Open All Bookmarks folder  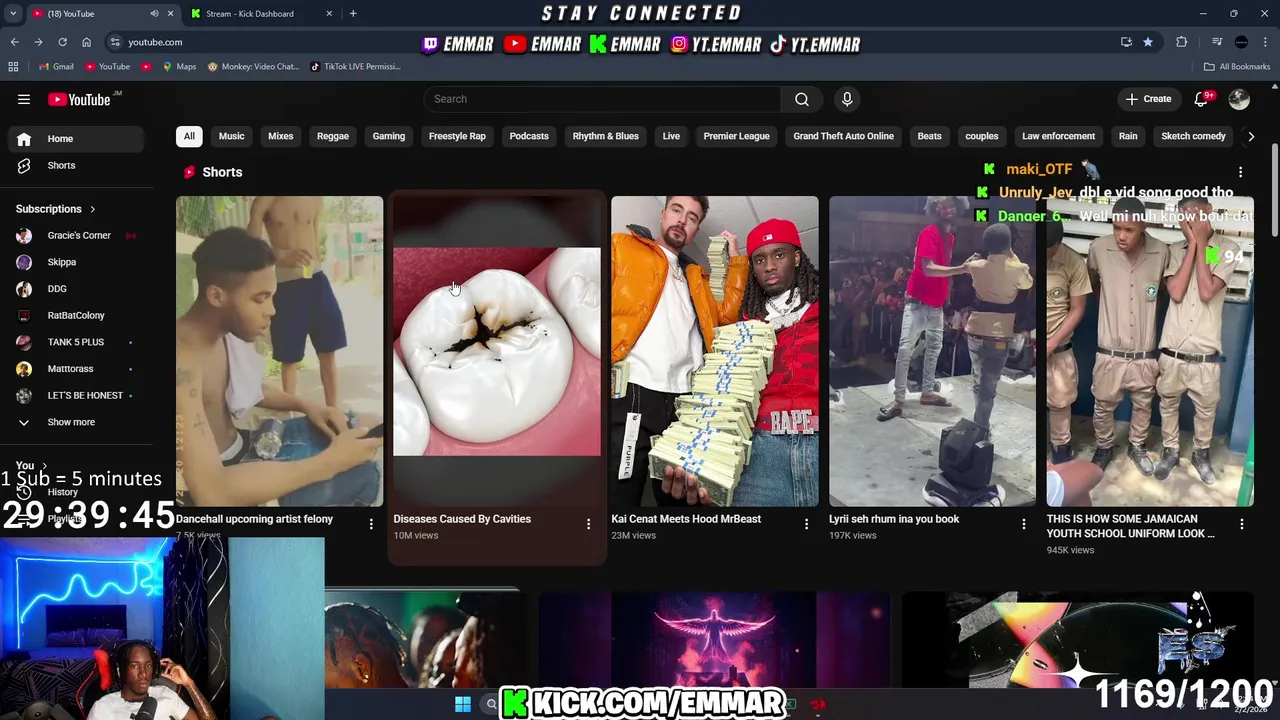(x=1237, y=66)
